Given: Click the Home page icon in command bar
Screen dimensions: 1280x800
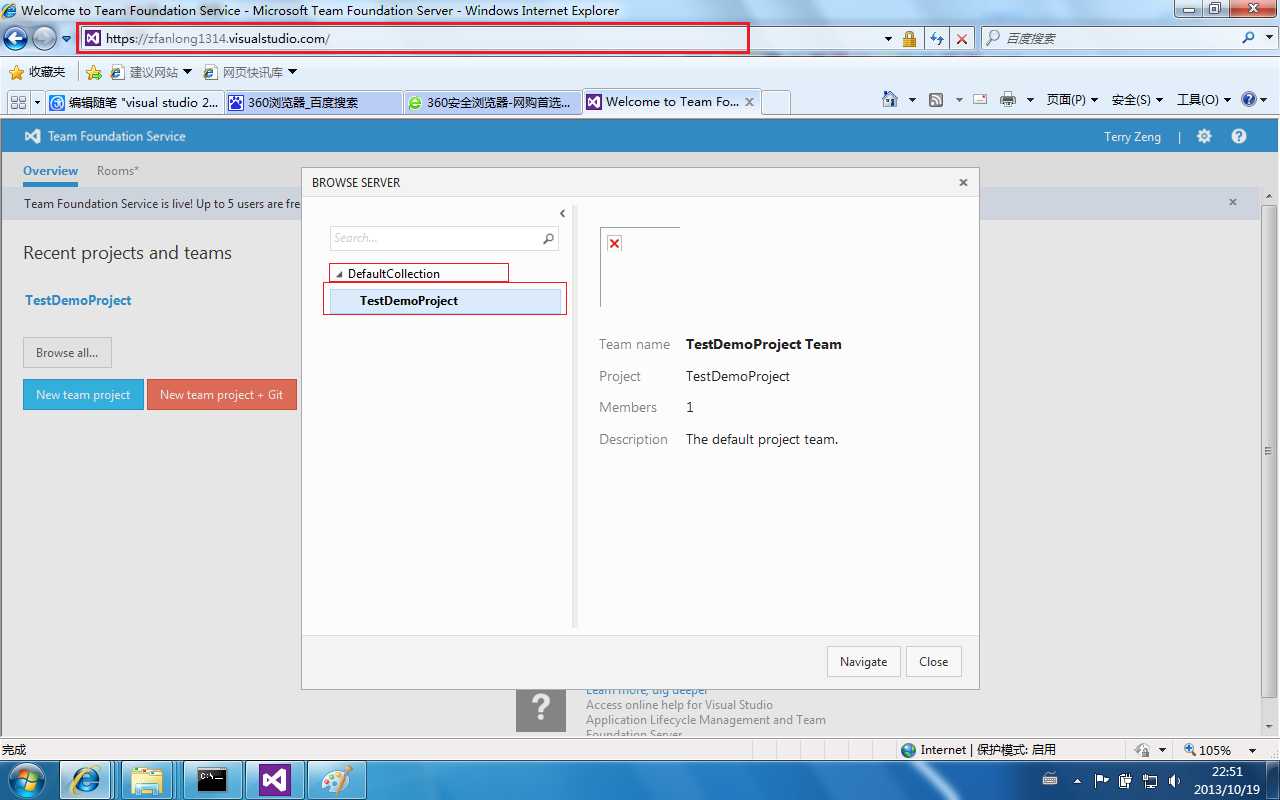Looking at the screenshot, I should (890, 99).
